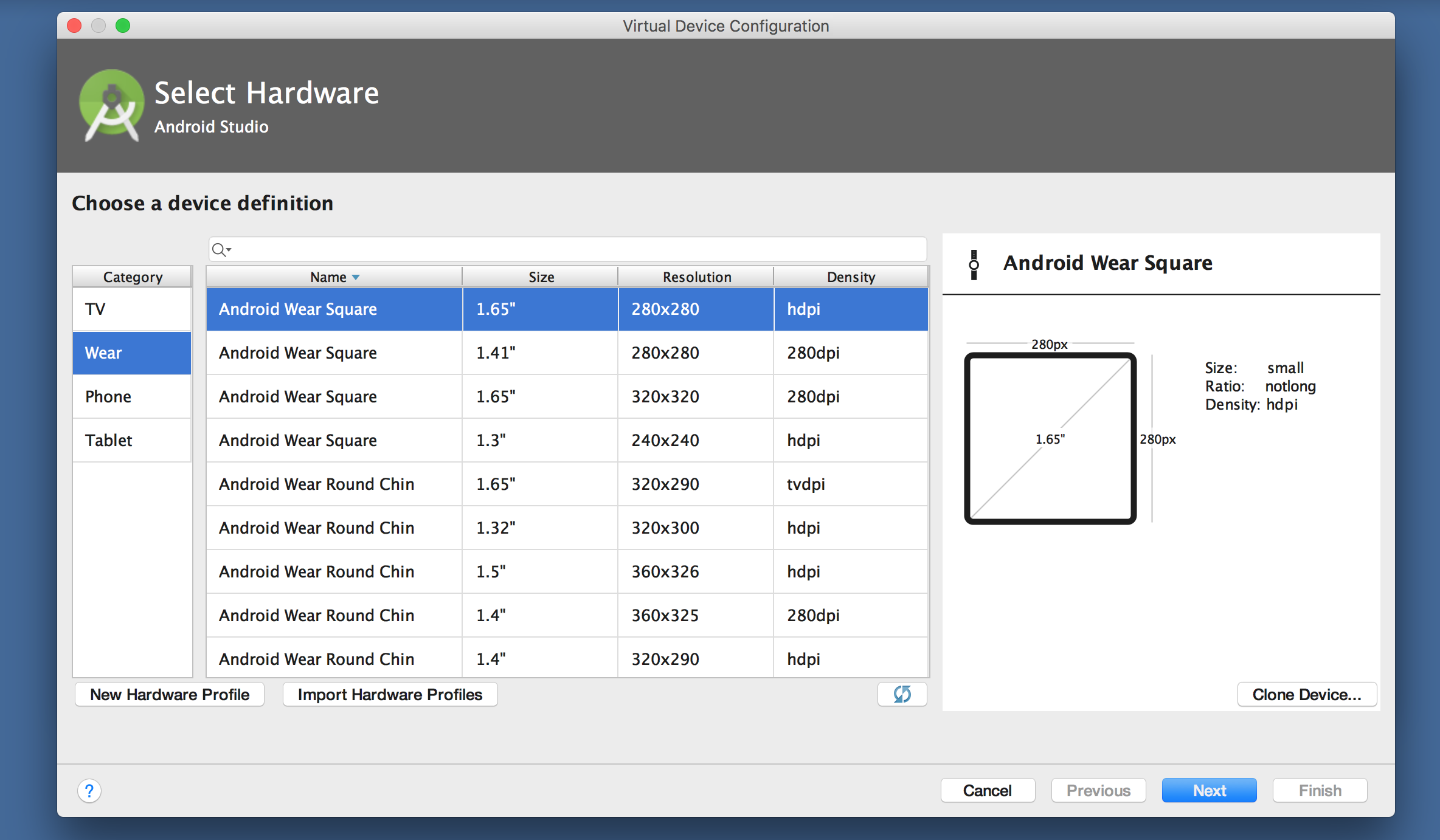Click the 1.5" size cell
This screenshot has width=1440, height=840.
pos(541,571)
